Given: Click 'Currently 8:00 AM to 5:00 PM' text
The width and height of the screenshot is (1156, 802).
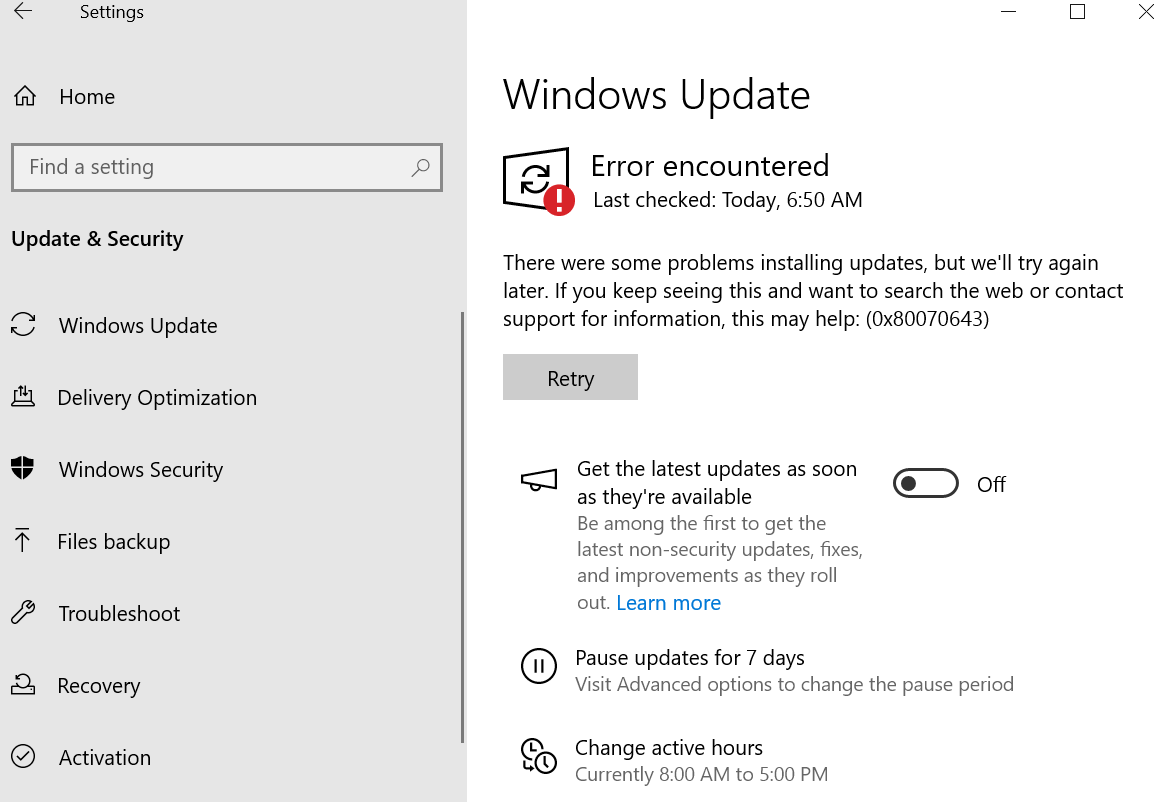Looking at the screenshot, I should (x=701, y=774).
